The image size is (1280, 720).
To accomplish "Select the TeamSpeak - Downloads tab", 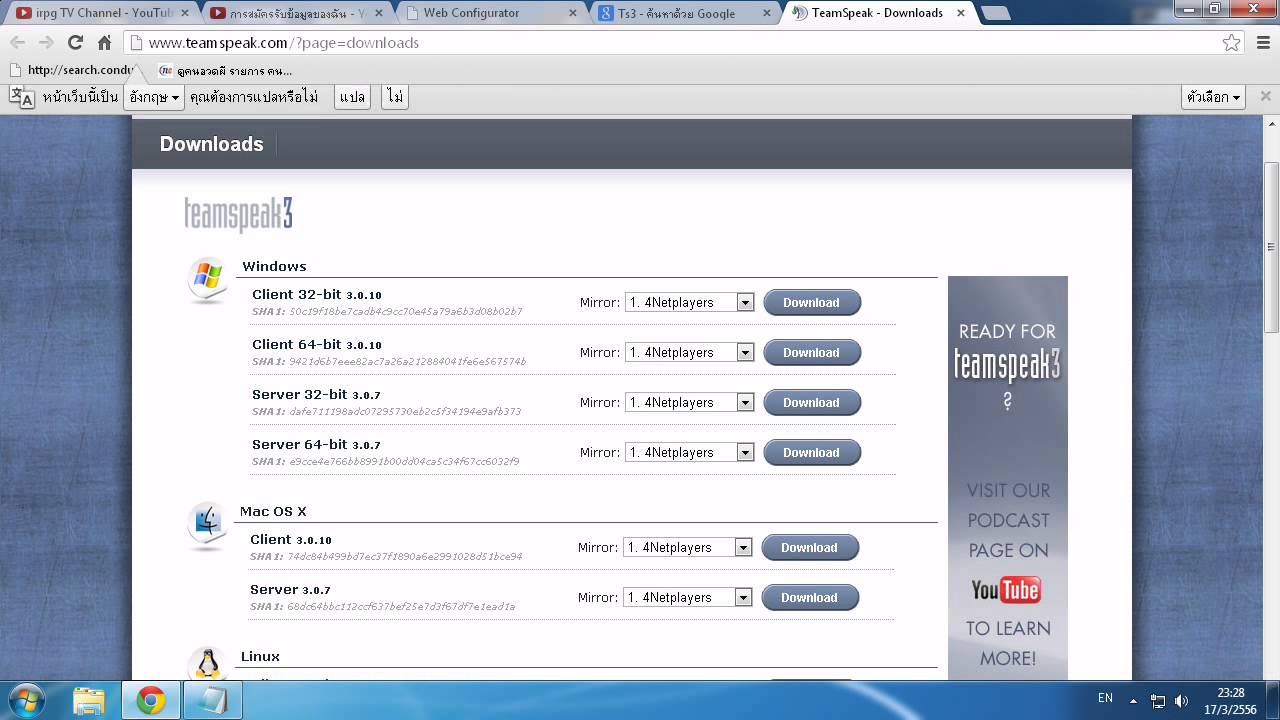I will [x=877, y=13].
